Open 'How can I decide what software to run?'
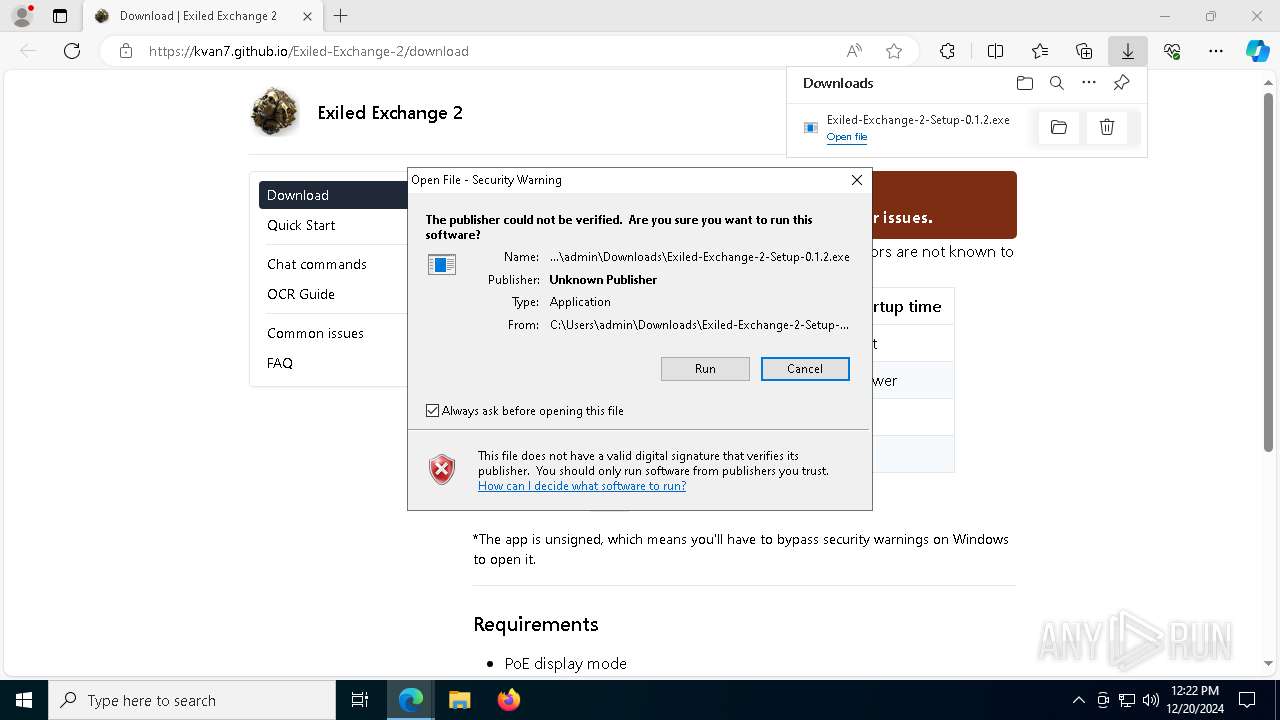This screenshot has width=1280, height=720. pyautogui.click(x=582, y=486)
